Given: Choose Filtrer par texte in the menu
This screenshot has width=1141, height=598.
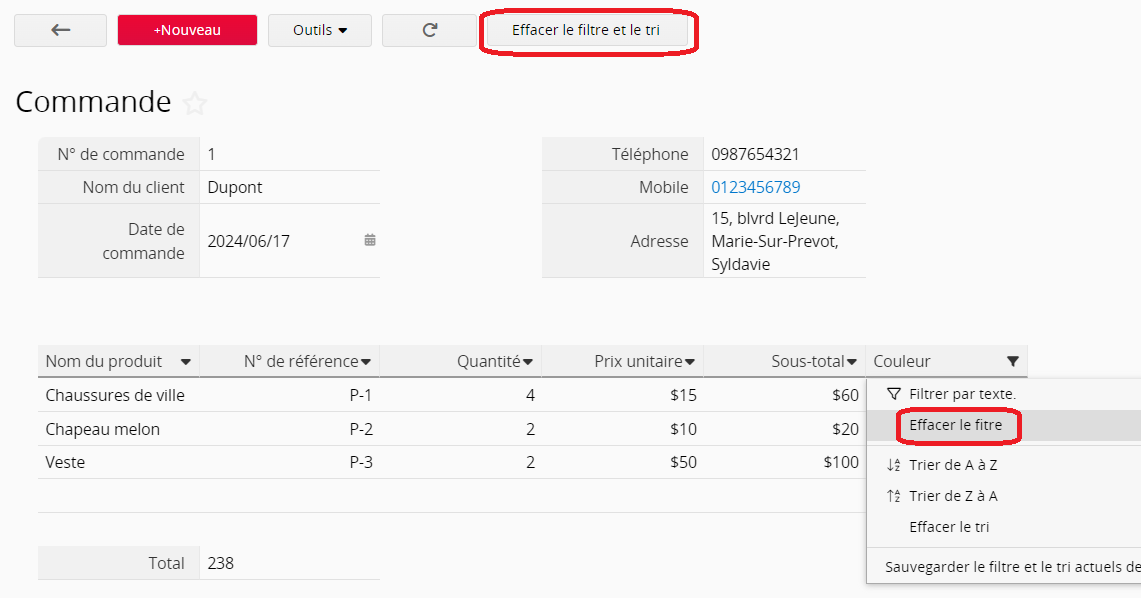Looking at the screenshot, I should pos(1003,394).
